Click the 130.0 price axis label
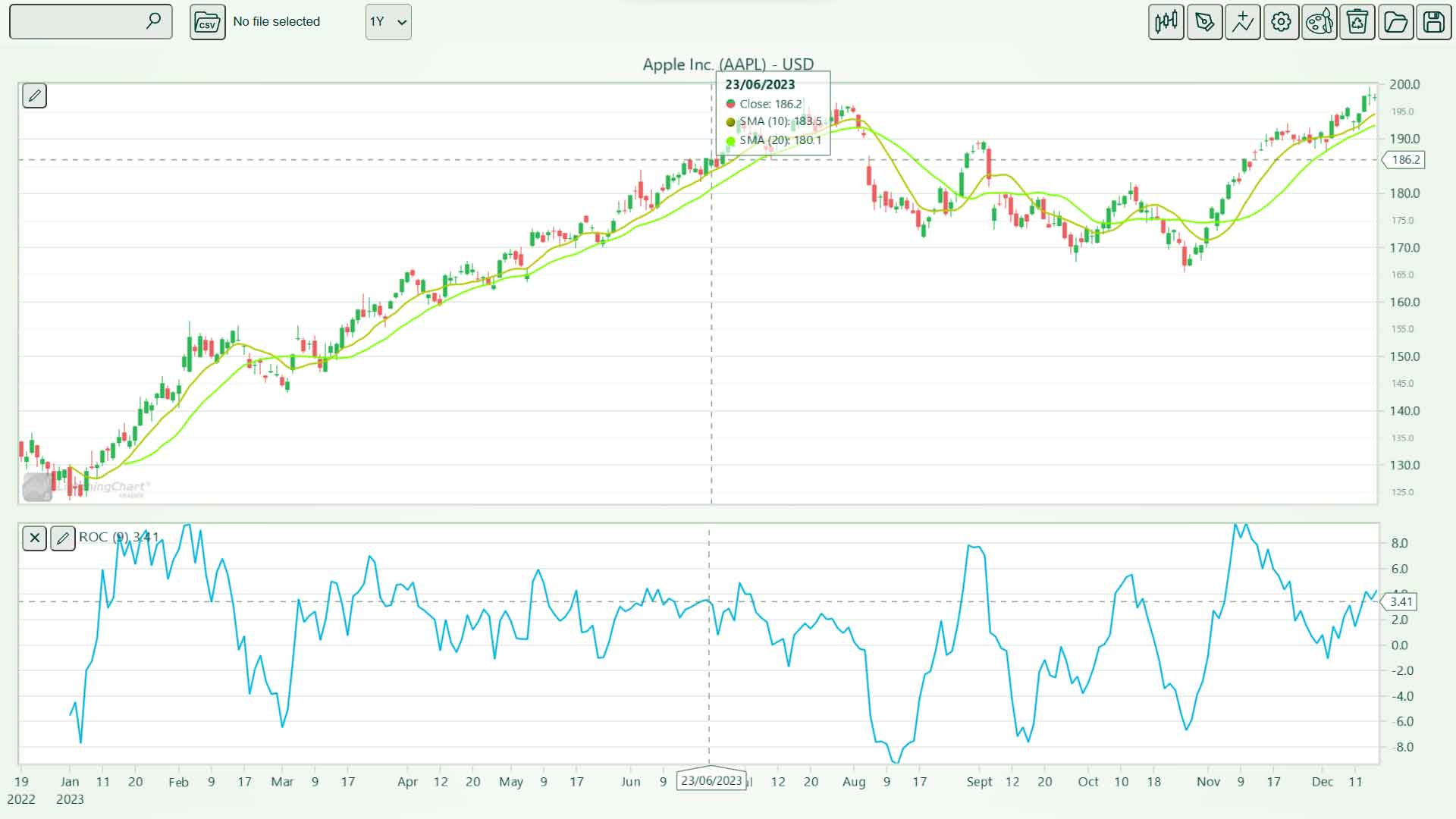This screenshot has height=819, width=1456. click(x=1404, y=466)
